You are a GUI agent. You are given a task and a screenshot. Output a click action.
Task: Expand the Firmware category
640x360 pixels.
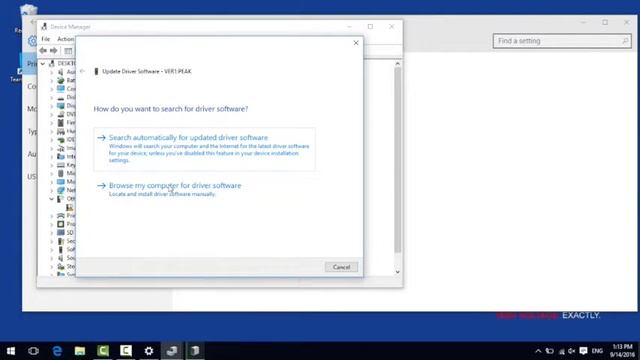pos(52,123)
